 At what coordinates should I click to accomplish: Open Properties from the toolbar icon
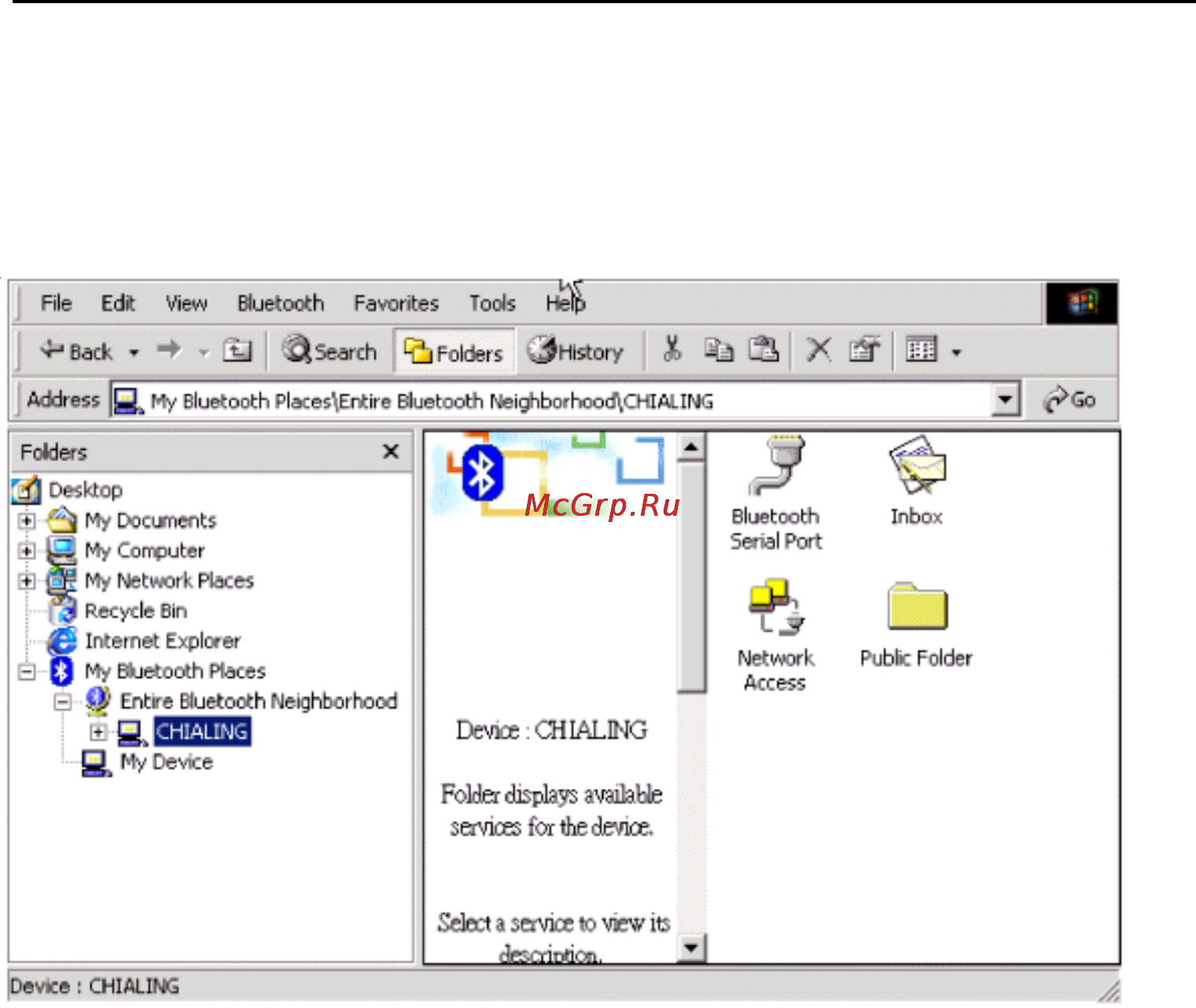click(x=864, y=349)
